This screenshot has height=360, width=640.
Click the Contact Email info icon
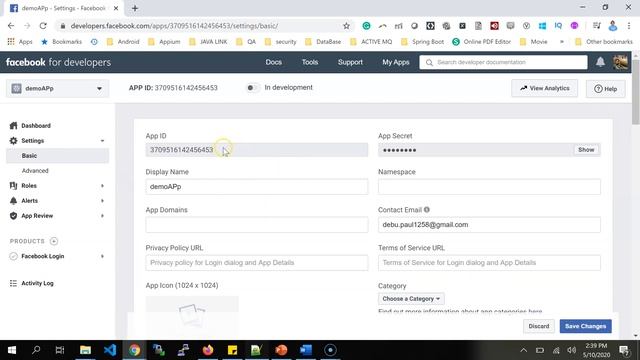click(x=427, y=210)
